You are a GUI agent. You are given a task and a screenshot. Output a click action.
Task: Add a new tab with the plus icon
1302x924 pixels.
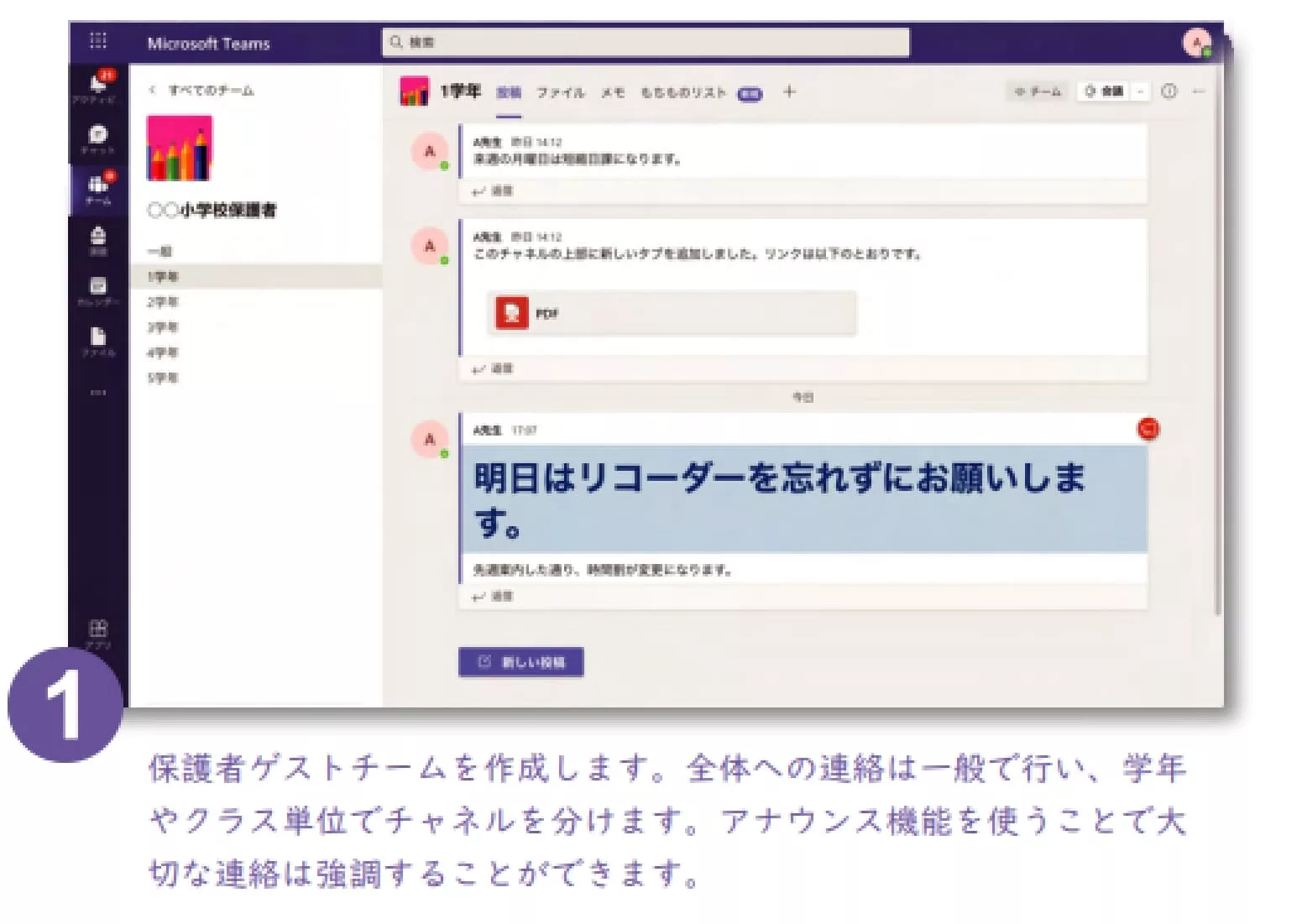pyautogui.click(x=789, y=91)
